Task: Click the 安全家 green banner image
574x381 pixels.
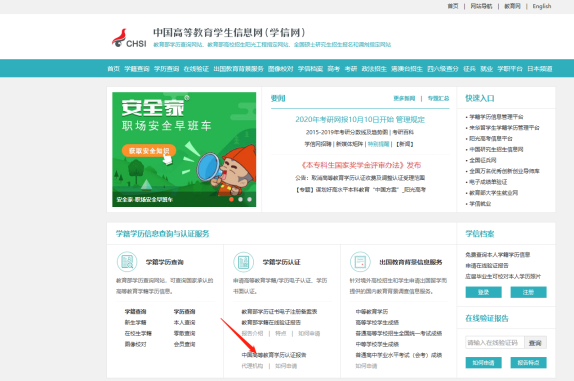Action: click(x=184, y=149)
